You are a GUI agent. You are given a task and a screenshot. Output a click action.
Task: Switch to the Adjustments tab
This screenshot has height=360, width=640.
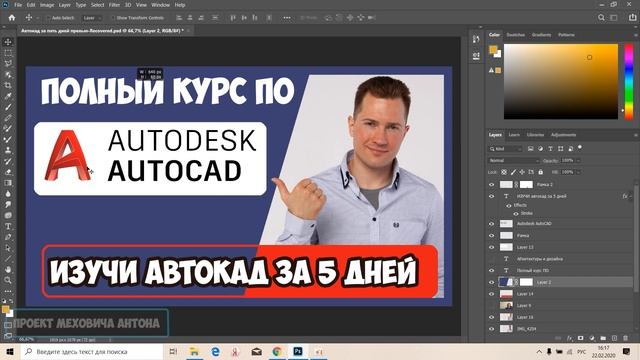pos(563,135)
